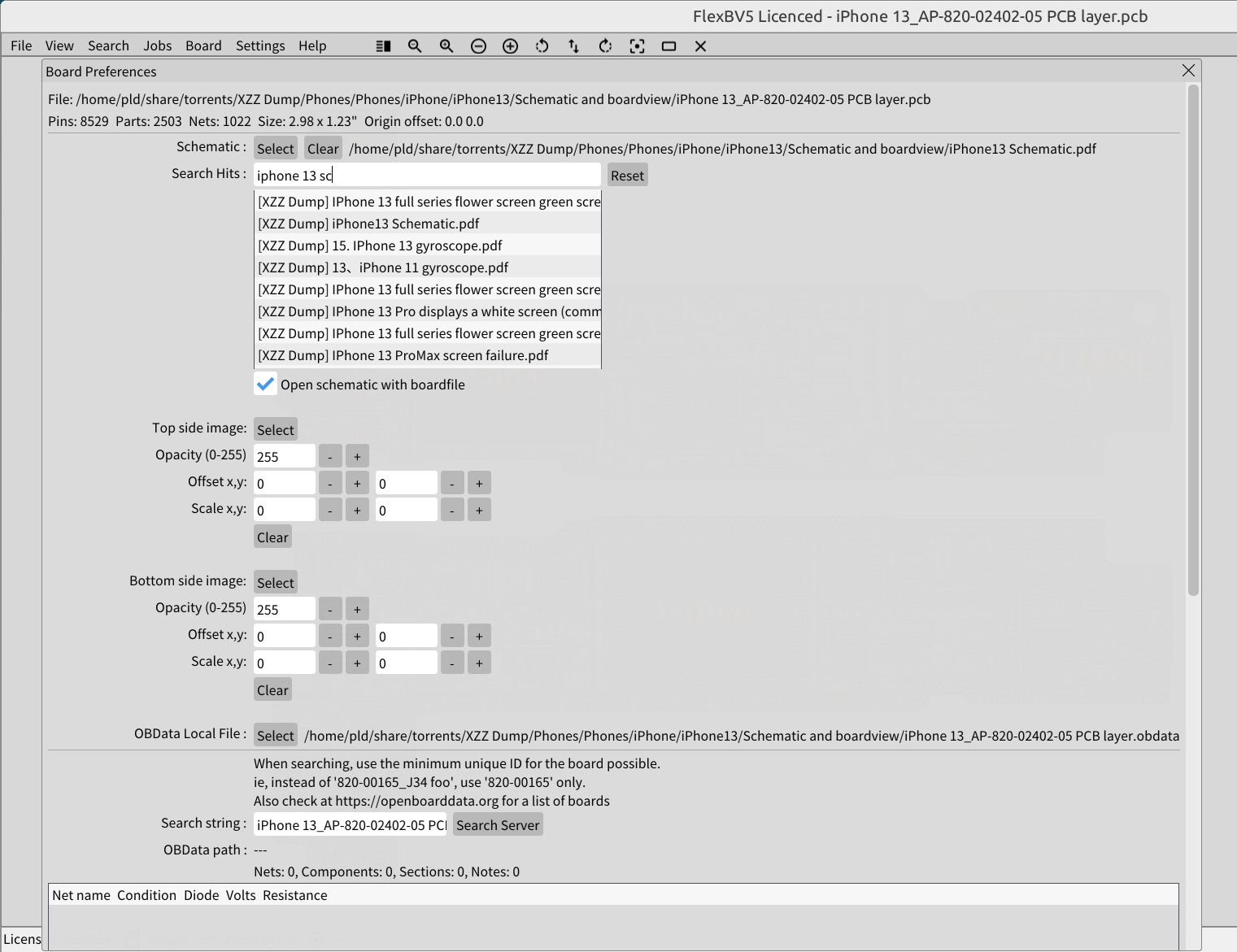
Task: Increase Top side image Offset x
Action: tap(357, 483)
